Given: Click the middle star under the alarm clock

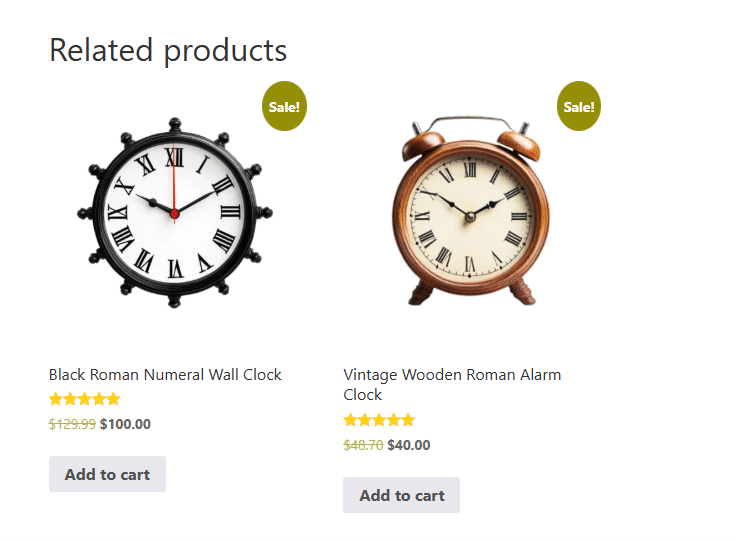Looking at the screenshot, I should click(379, 420).
